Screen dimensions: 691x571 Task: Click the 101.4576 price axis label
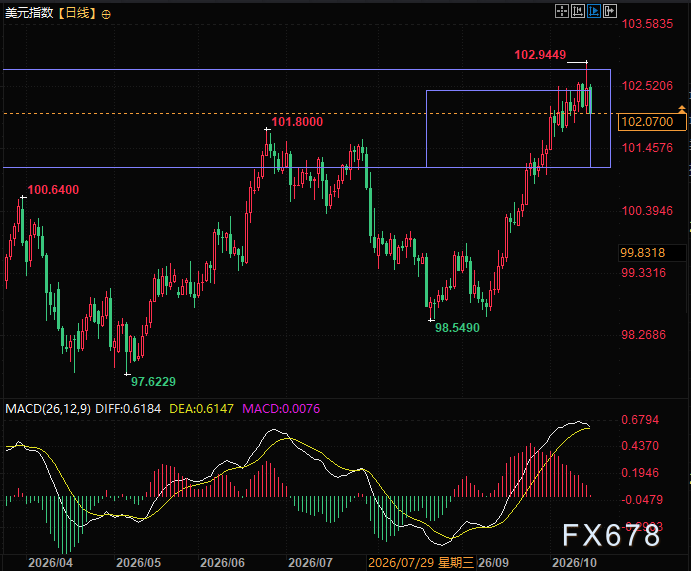coord(647,148)
